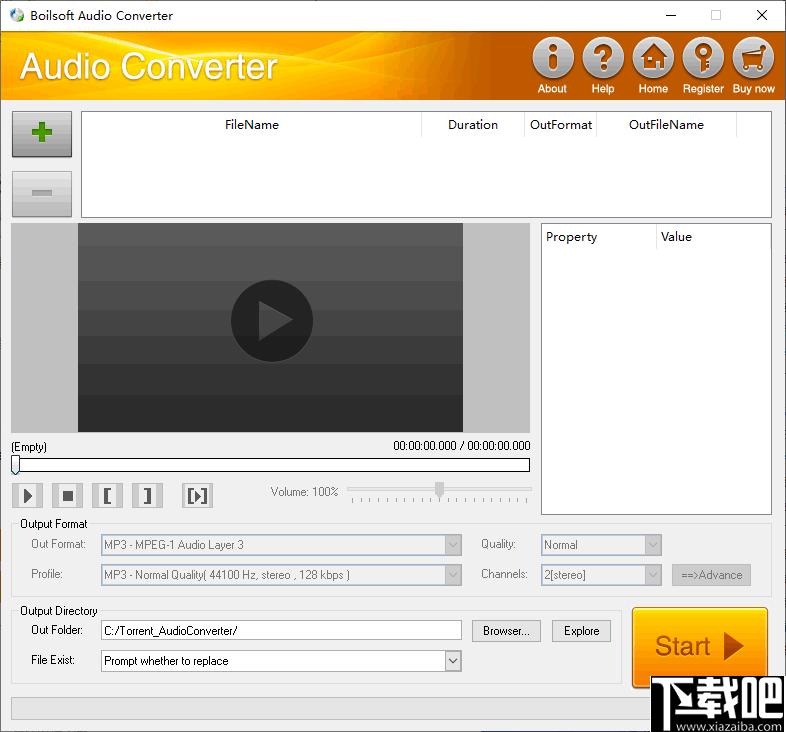Screen dimensions: 786x732
Task: Click the OutFormat column header
Action: click(x=561, y=125)
